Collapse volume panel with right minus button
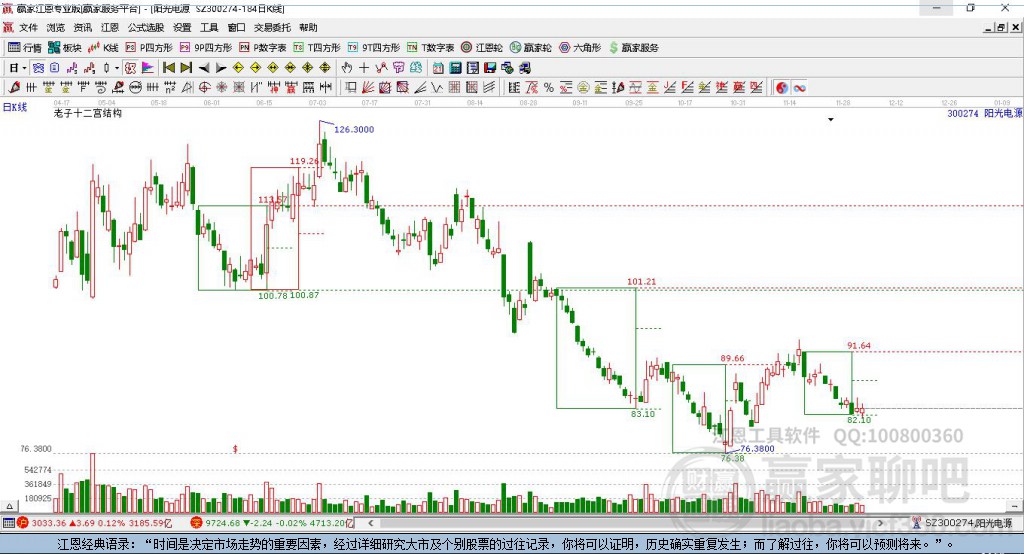1024x554 pixels. (1014, 506)
